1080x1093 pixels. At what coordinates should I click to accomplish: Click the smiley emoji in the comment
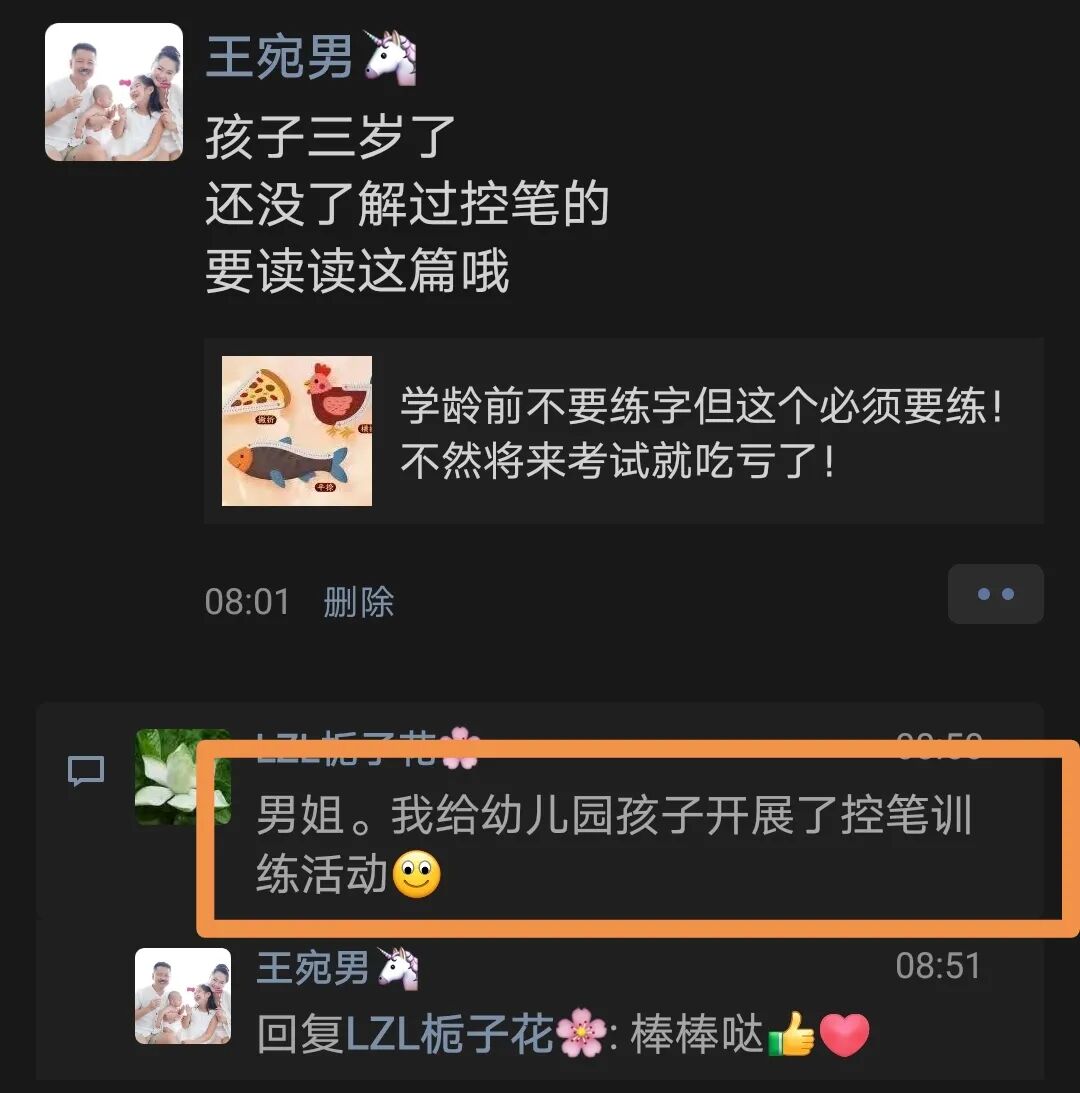point(417,874)
